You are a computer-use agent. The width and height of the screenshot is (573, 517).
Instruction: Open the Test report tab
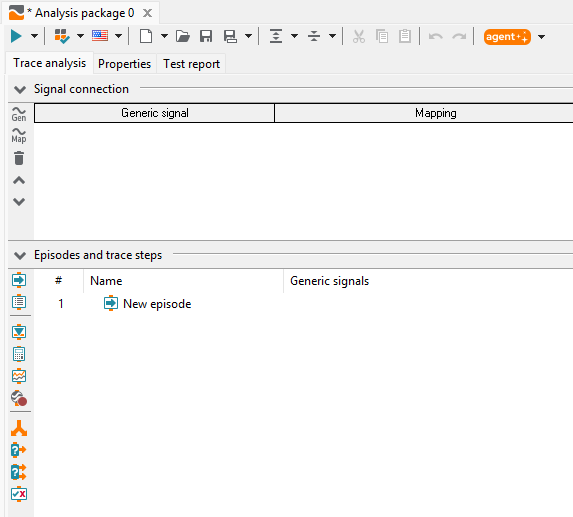191,64
